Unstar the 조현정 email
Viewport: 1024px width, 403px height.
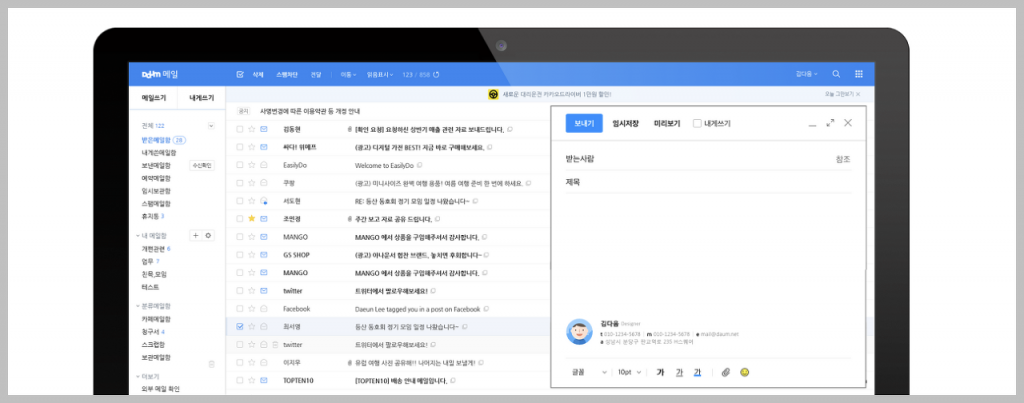click(x=251, y=219)
